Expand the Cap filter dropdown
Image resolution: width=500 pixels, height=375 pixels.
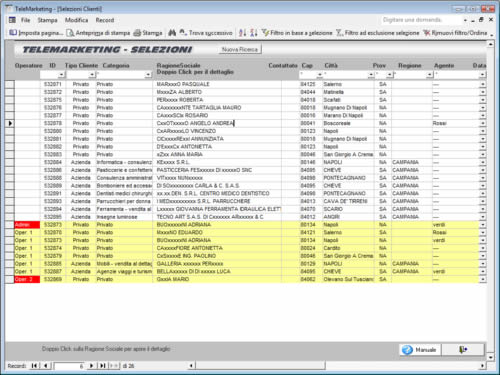(319, 75)
